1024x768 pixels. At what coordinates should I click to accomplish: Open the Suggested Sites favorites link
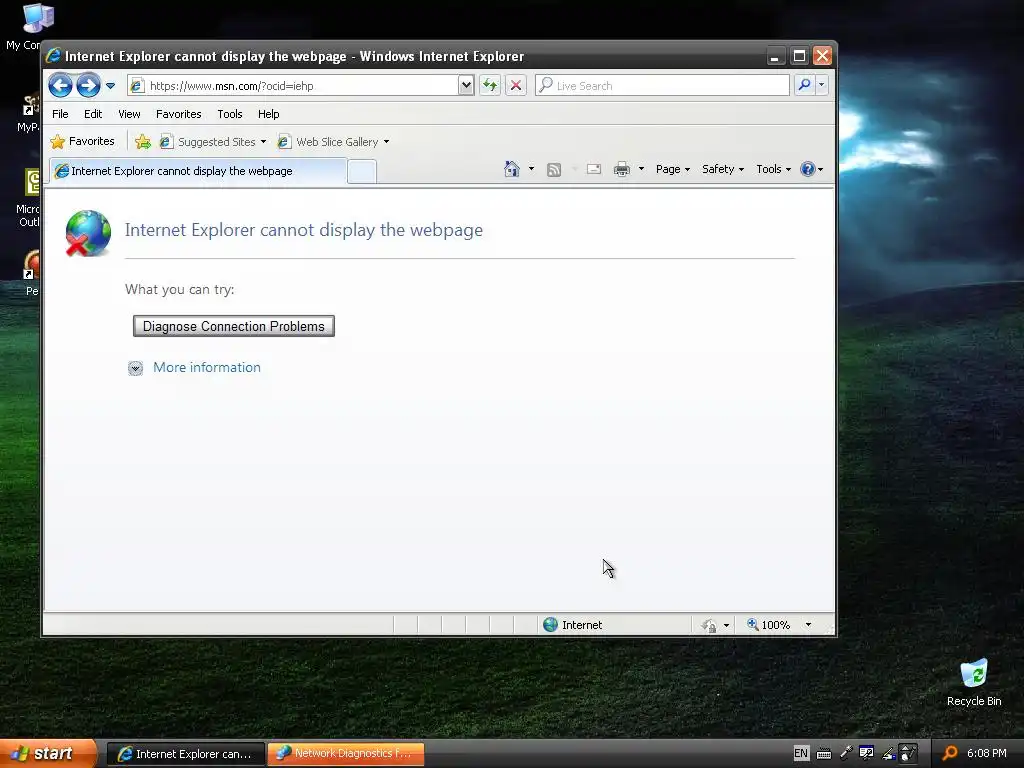(x=212, y=142)
